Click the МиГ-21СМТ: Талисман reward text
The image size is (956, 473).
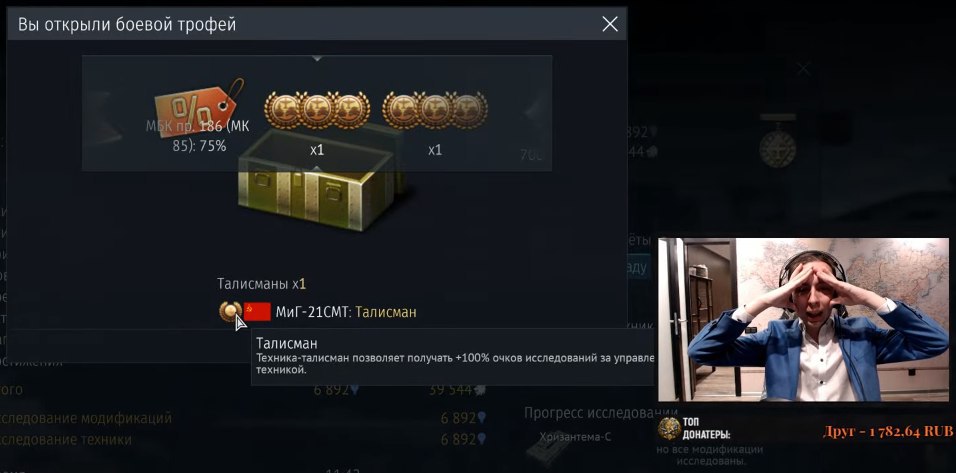click(346, 312)
